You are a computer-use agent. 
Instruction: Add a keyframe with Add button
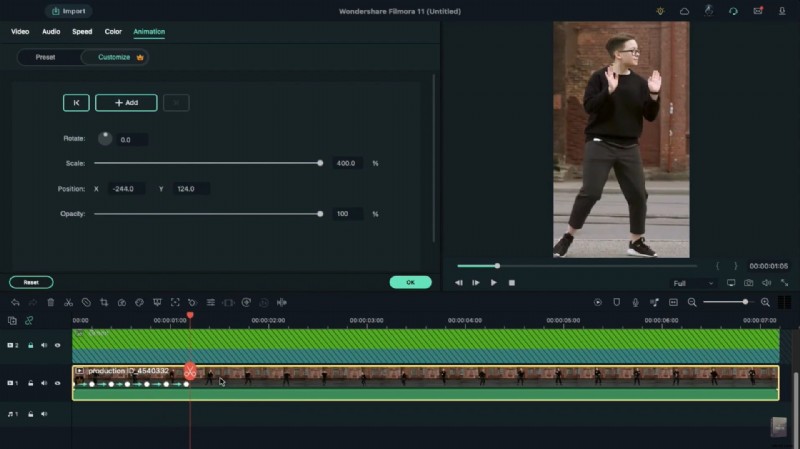pos(126,103)
